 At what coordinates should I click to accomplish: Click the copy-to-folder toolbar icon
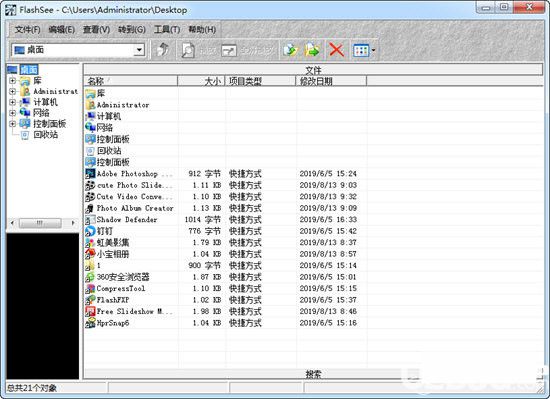290,50
